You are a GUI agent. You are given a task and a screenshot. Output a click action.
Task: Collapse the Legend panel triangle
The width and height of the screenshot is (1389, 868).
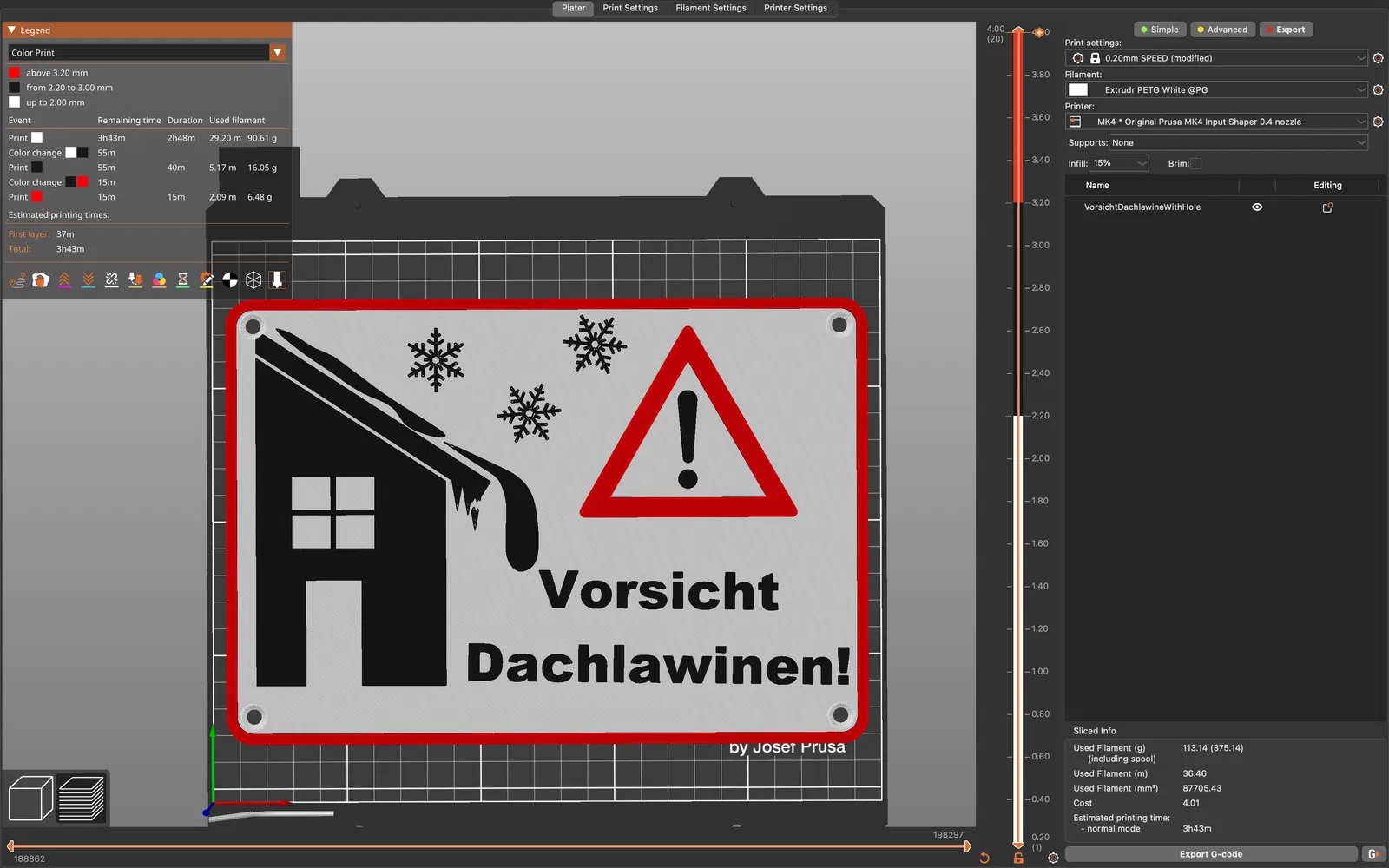pyautogui.click(x=12, y=30)
